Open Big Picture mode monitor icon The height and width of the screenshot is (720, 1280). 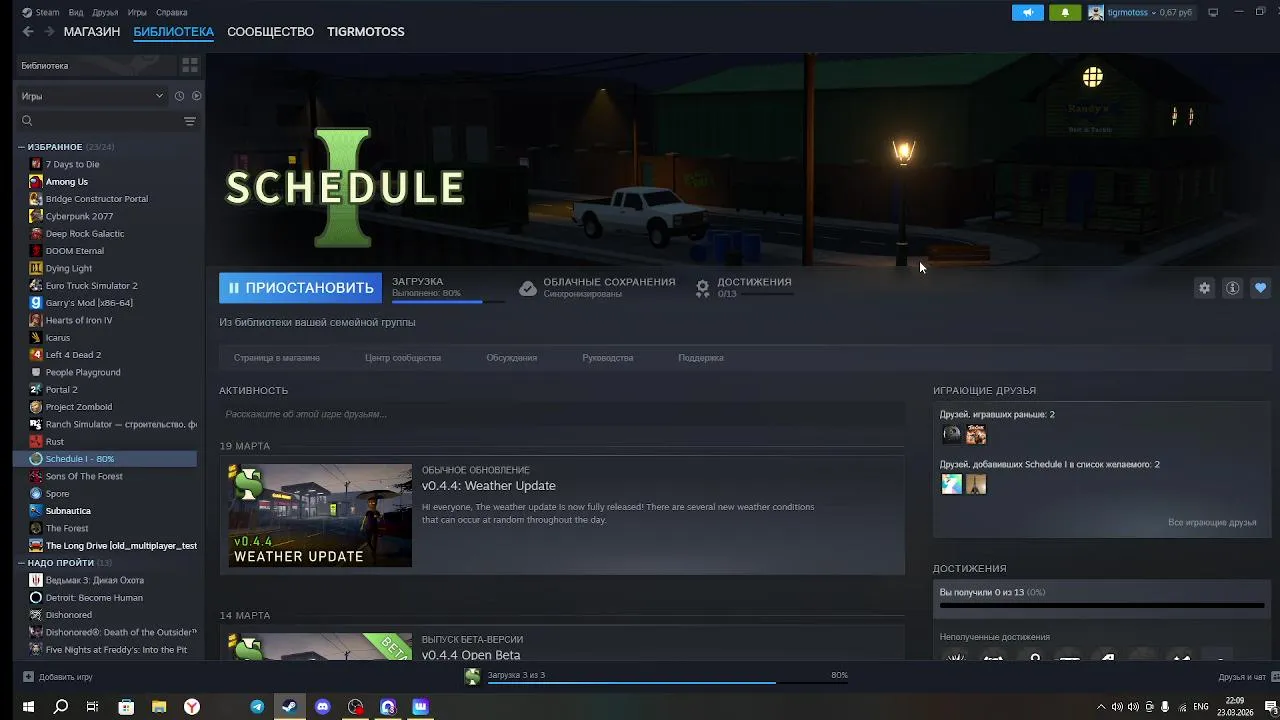coord(1213,12)
